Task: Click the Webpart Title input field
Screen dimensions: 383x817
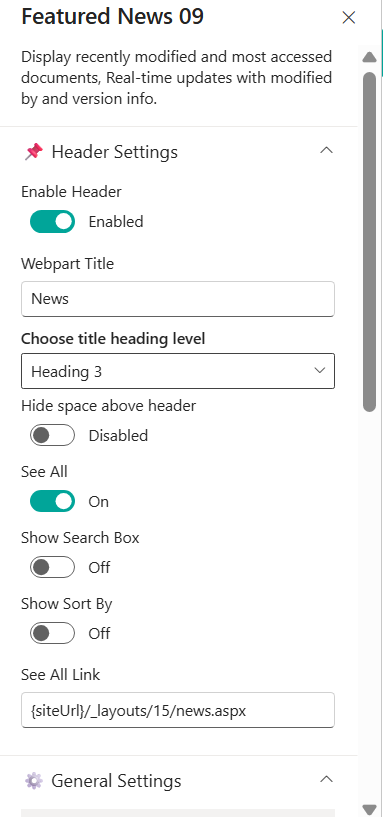Action: [178, 299]
